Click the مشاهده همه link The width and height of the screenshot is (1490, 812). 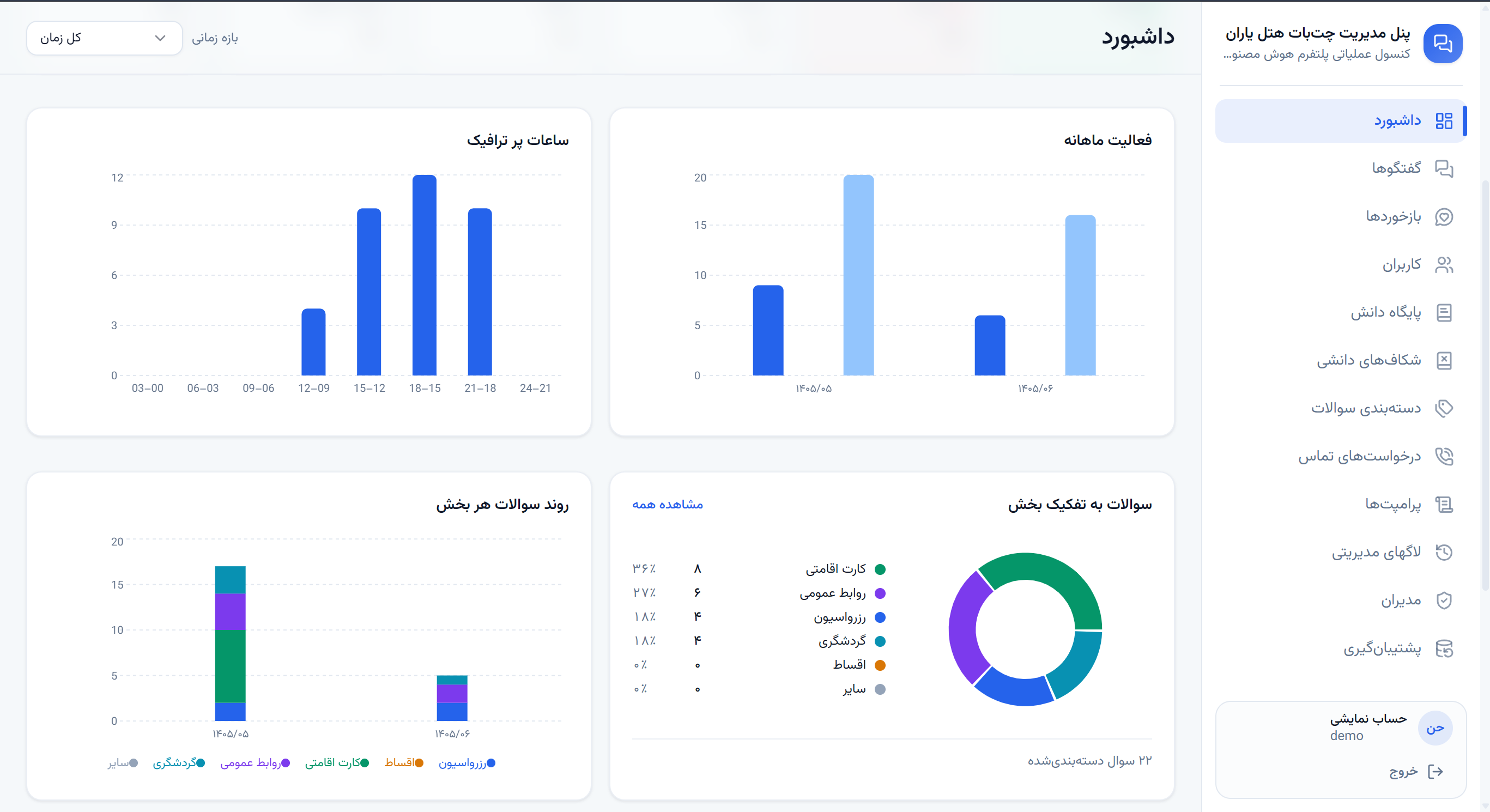pos(668,504)
